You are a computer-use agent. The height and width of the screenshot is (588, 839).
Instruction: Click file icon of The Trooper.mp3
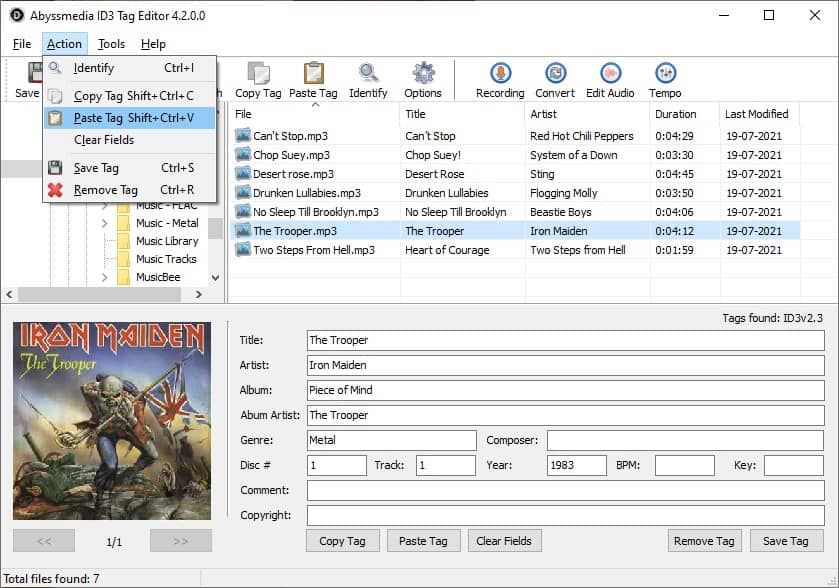point(243,231)
